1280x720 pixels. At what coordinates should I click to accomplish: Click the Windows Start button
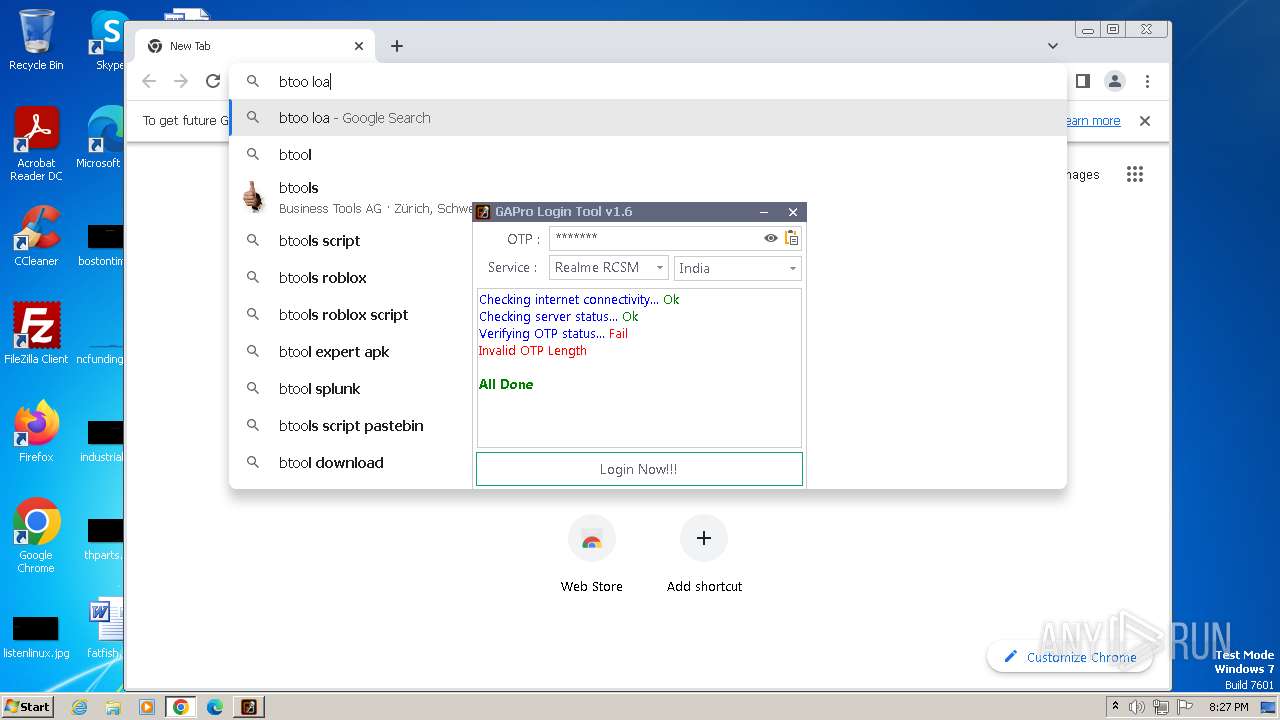(x=28, y=707)
